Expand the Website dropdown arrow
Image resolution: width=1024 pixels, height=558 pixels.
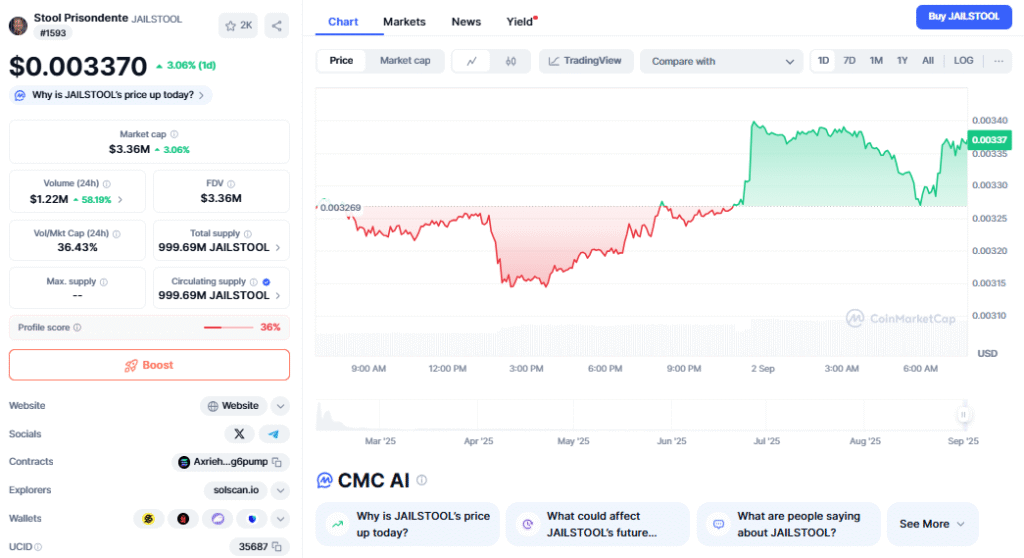[x=280, y=406]
